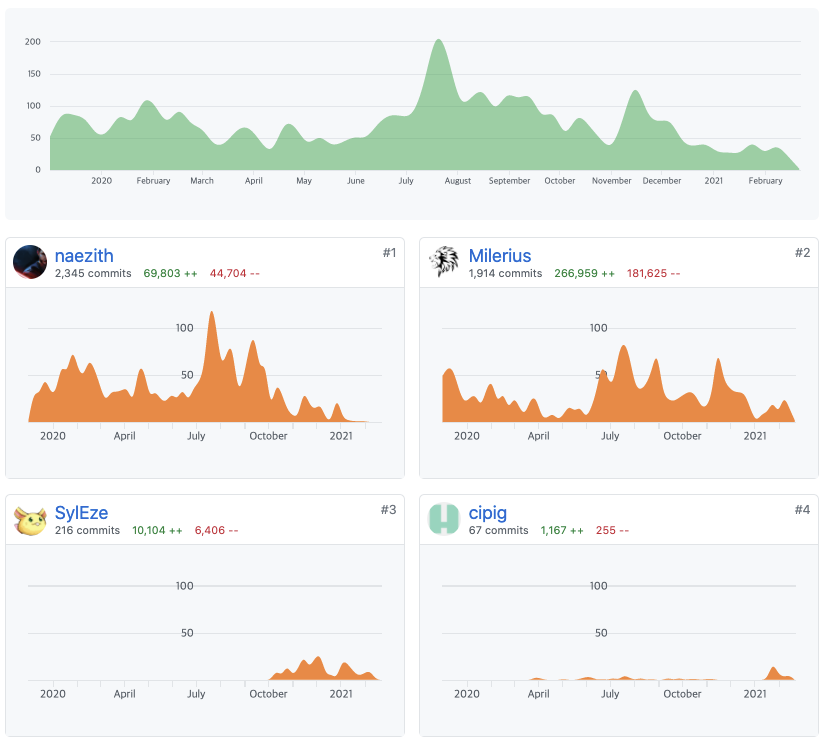Click SylEze's 10,104 additions count

click(157, 530)
